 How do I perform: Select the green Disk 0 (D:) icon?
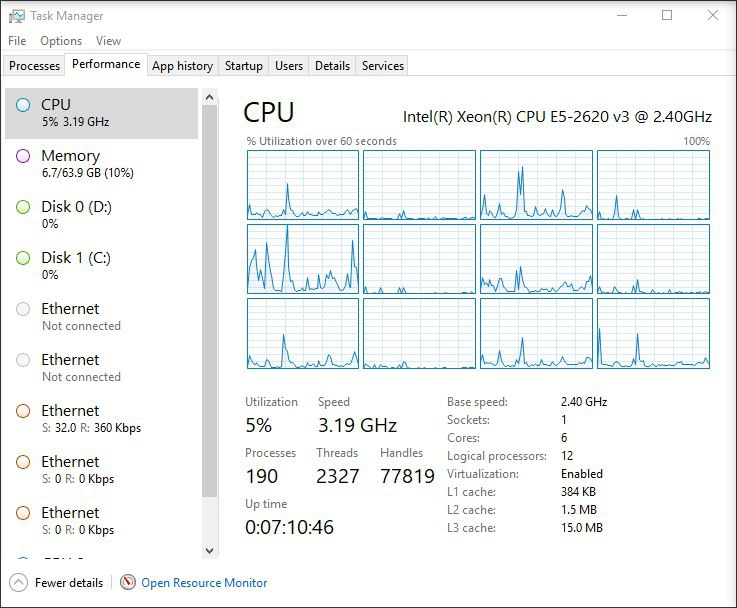[23, 207]
